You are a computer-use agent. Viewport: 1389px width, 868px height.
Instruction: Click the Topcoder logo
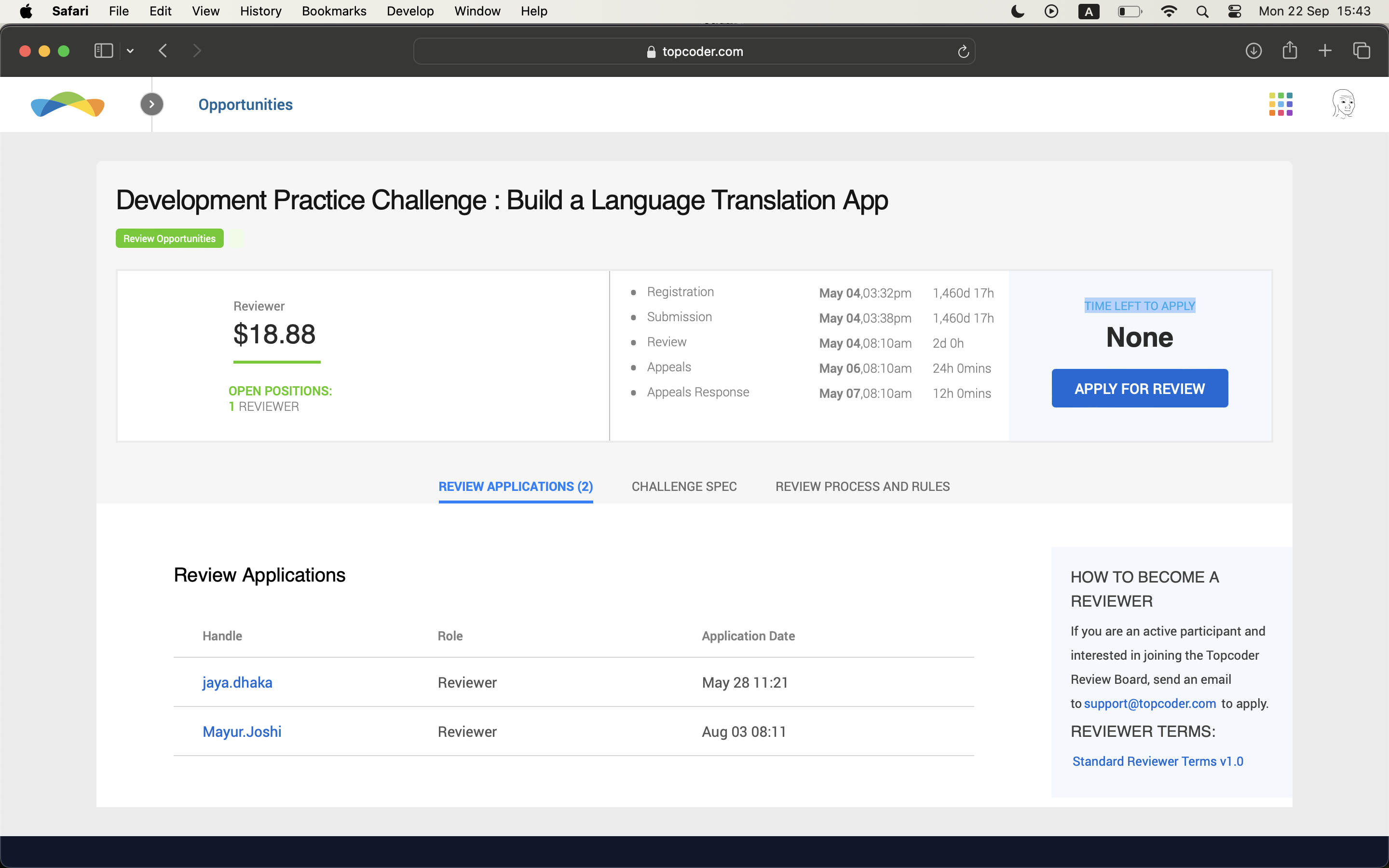(x=68, y=105)
